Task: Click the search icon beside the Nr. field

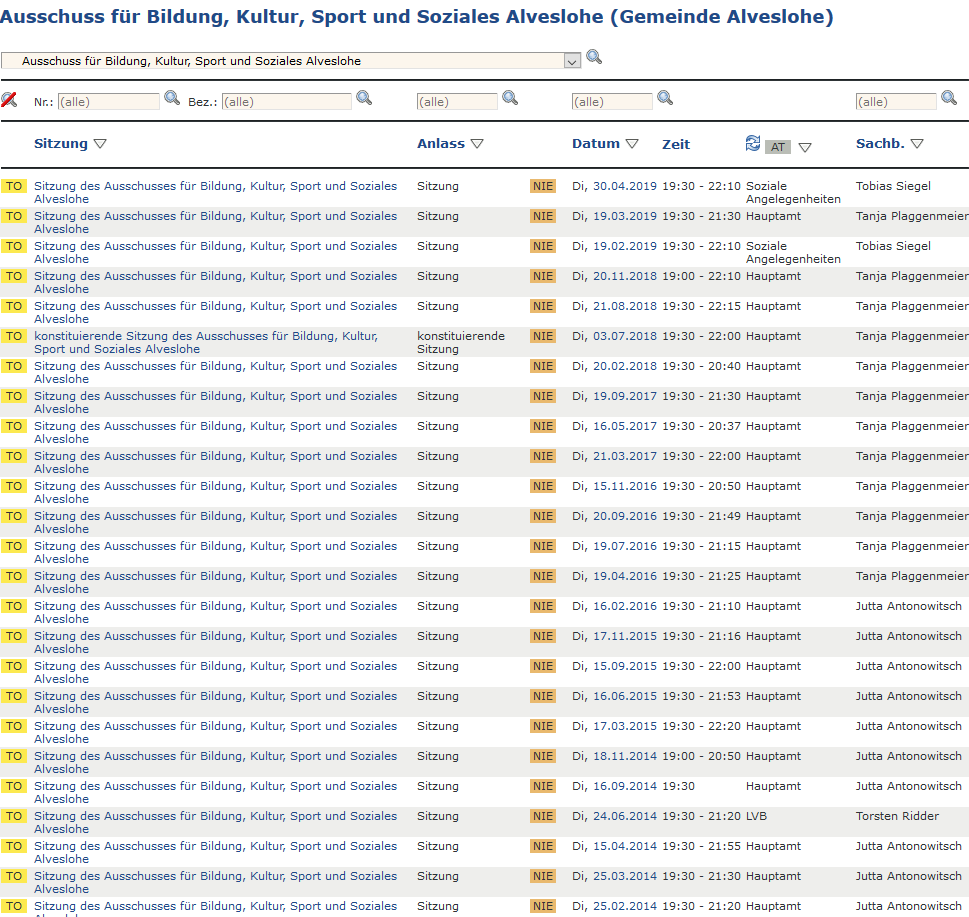Action: 172,98
